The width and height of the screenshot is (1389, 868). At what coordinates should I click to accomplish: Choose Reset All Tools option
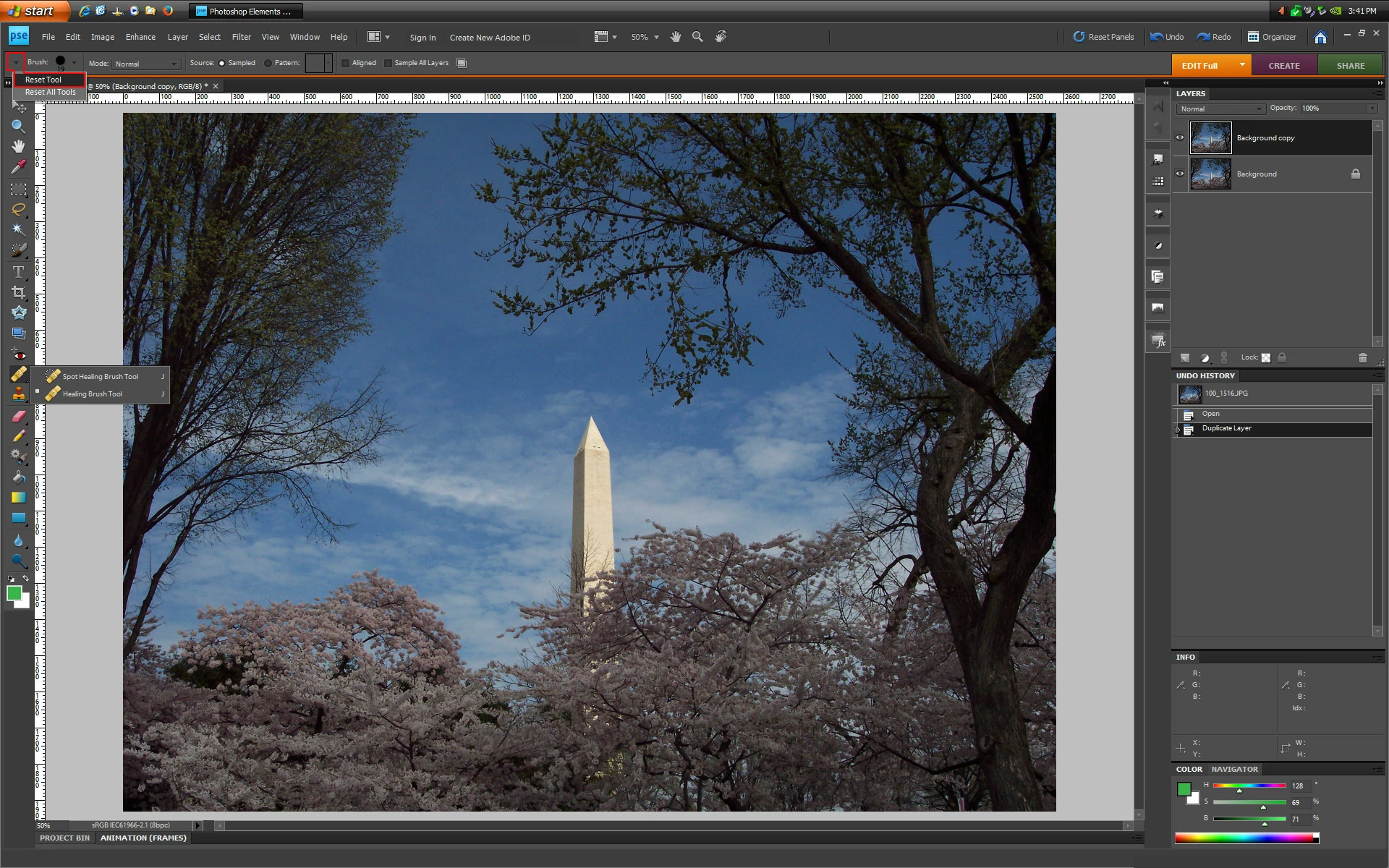click(x=50, y=92)
